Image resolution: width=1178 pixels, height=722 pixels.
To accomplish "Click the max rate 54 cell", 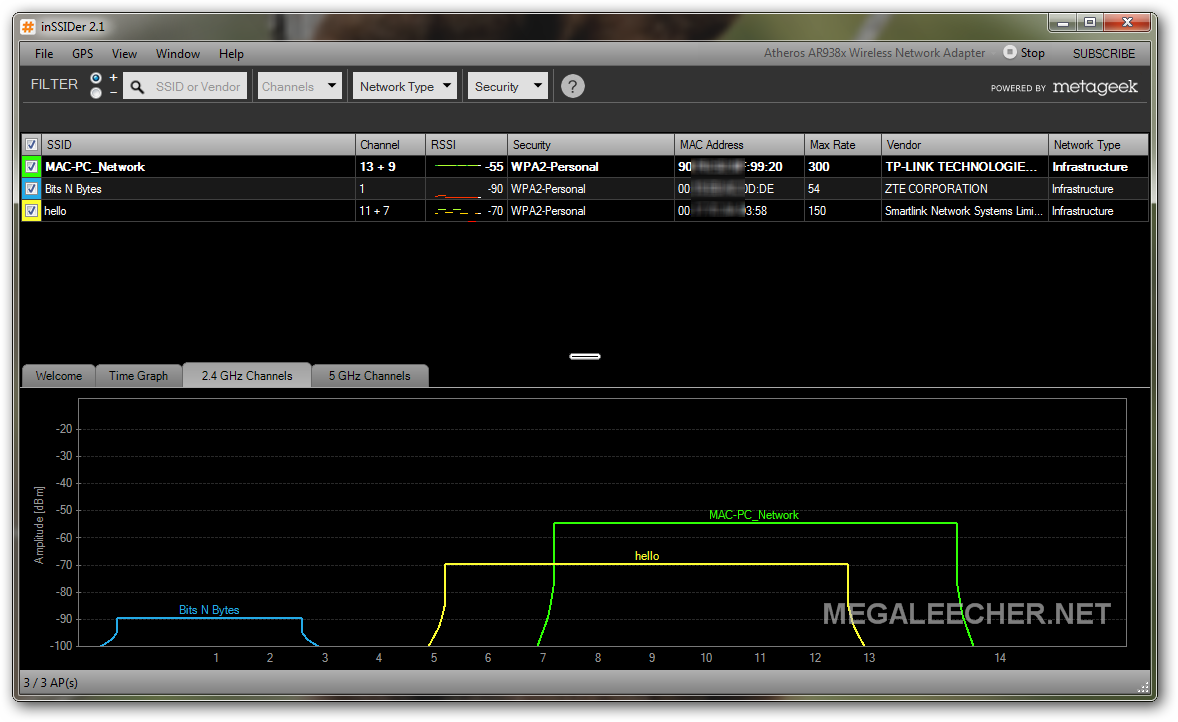I will [x=843, y=189].
